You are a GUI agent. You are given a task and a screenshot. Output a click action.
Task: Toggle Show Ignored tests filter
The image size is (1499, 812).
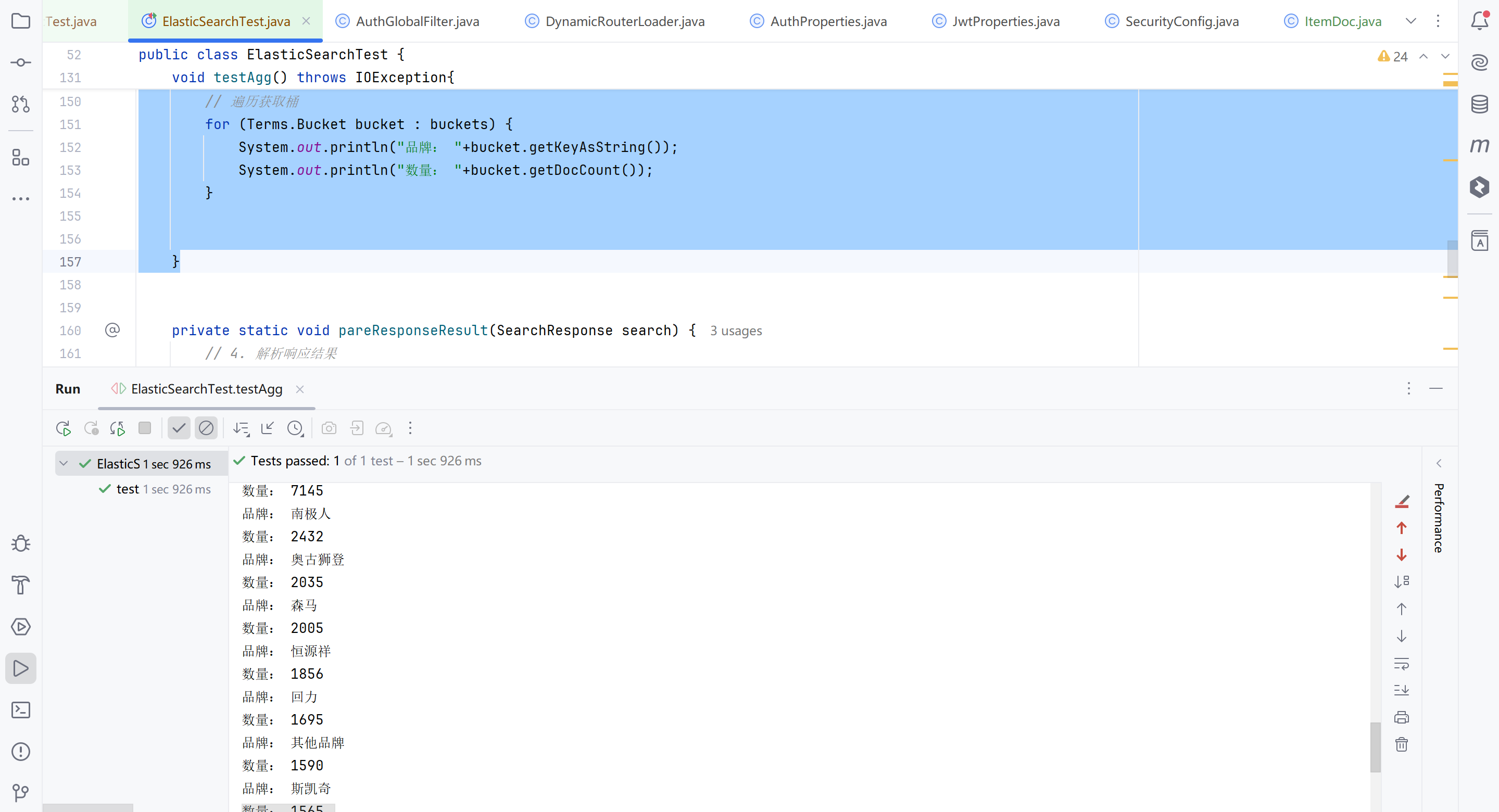click(206, 429)
